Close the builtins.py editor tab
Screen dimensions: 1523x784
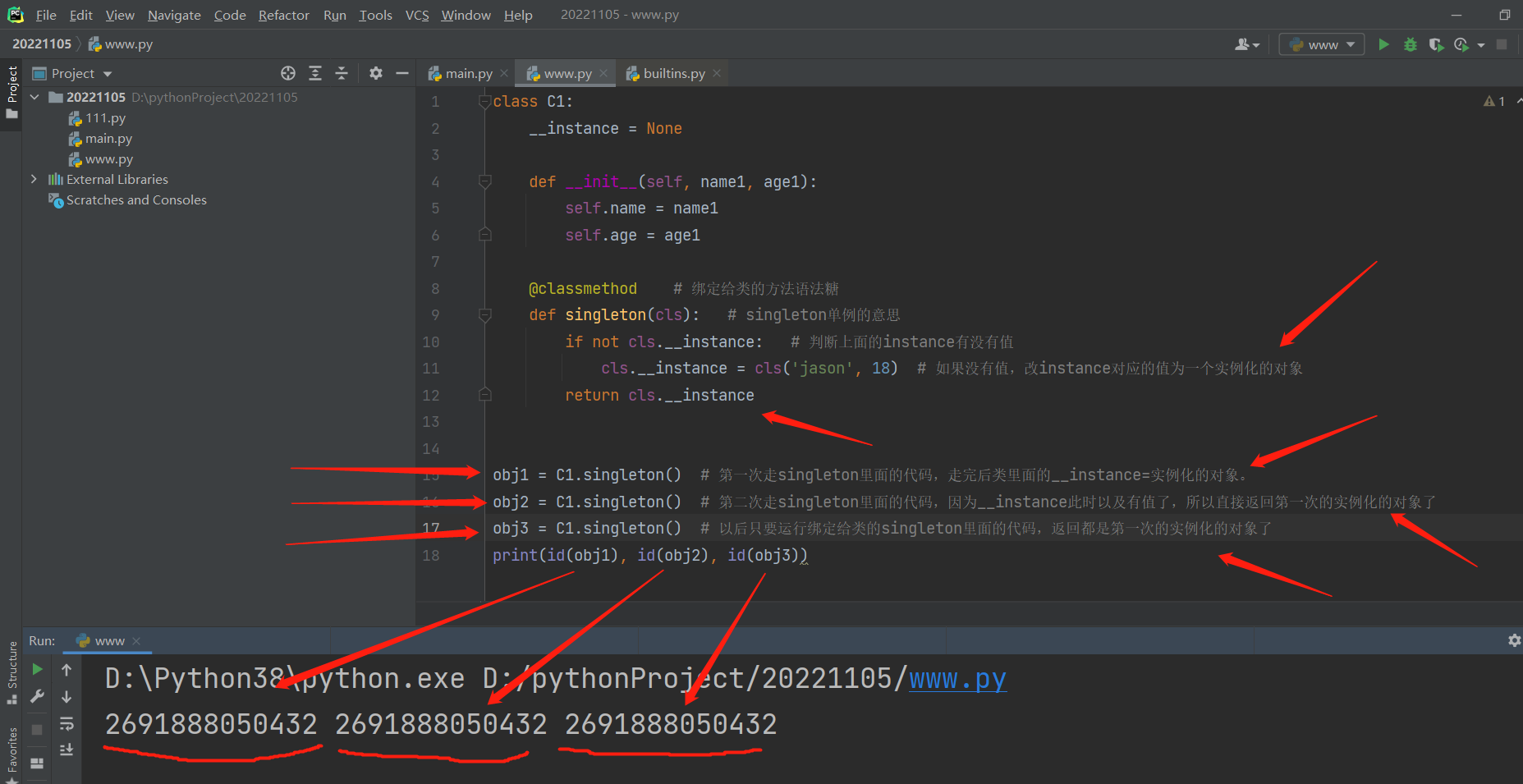[x=717, y=73]
